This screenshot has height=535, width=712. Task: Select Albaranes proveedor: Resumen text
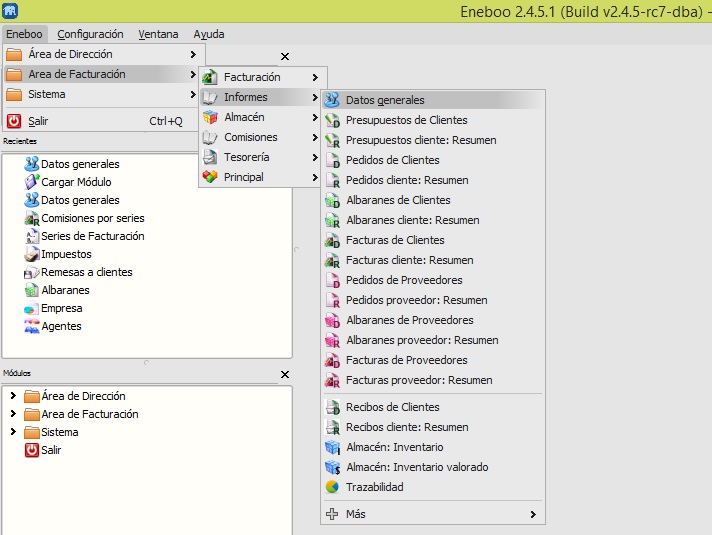pyautogui.click(x=422, y=340)
